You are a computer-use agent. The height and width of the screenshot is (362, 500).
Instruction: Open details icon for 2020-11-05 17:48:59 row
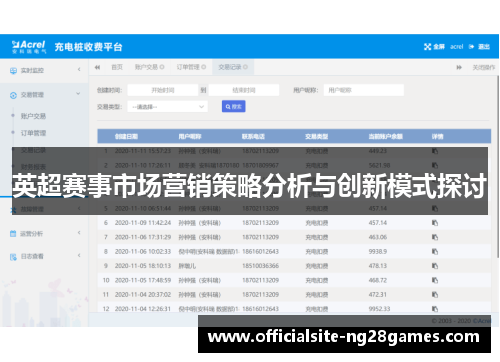(435, 280)
